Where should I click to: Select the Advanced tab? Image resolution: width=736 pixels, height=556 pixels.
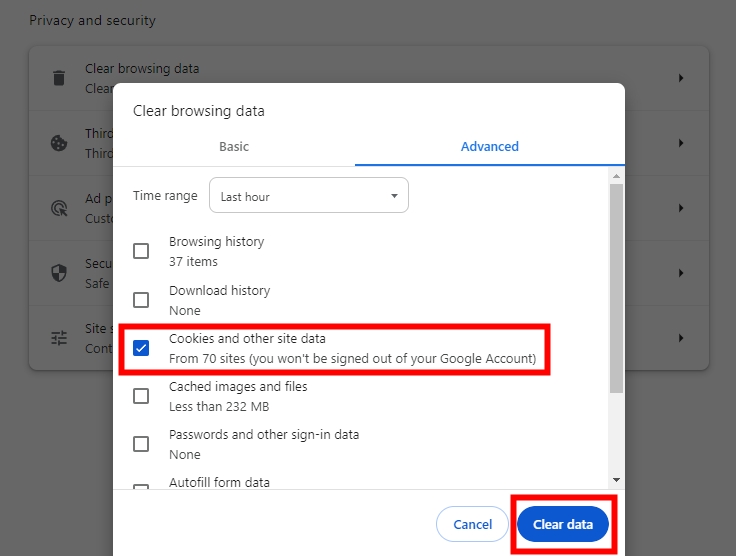pyautogui.click(x=489, y=146)
